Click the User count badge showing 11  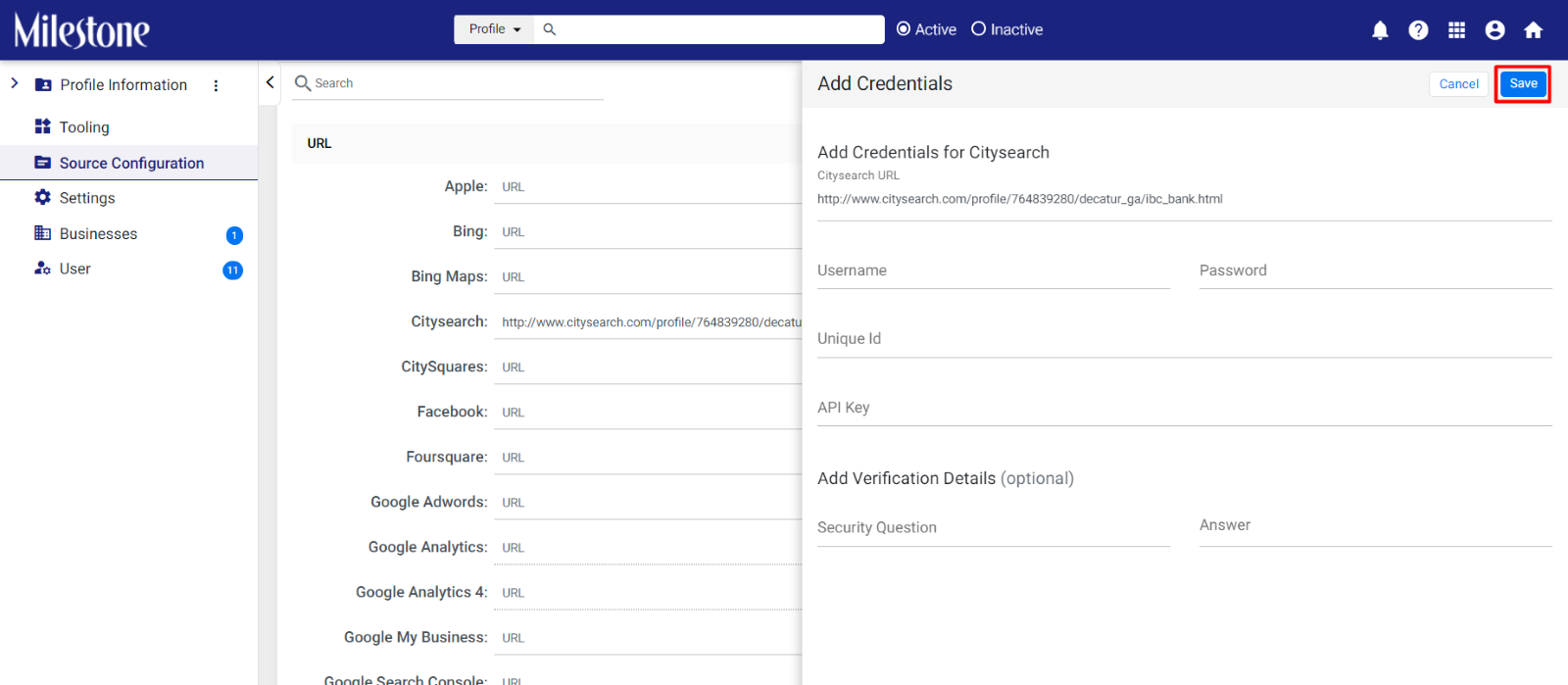click(x=232, y=270)
